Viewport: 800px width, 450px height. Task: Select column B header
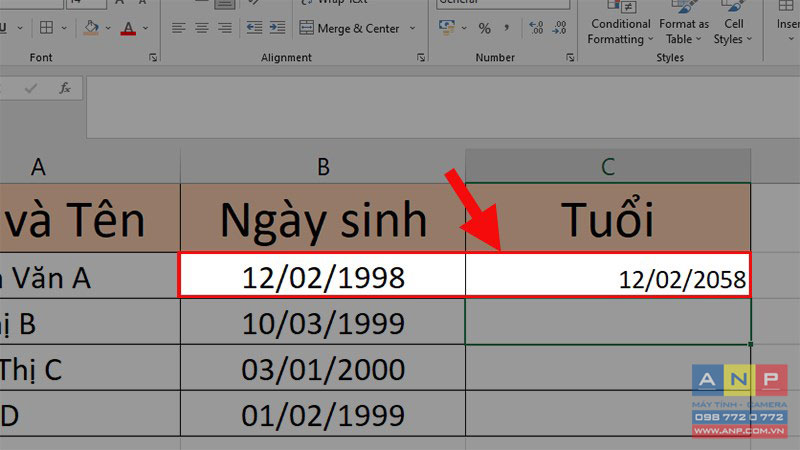pyautogui.click(x=323, y=166)
